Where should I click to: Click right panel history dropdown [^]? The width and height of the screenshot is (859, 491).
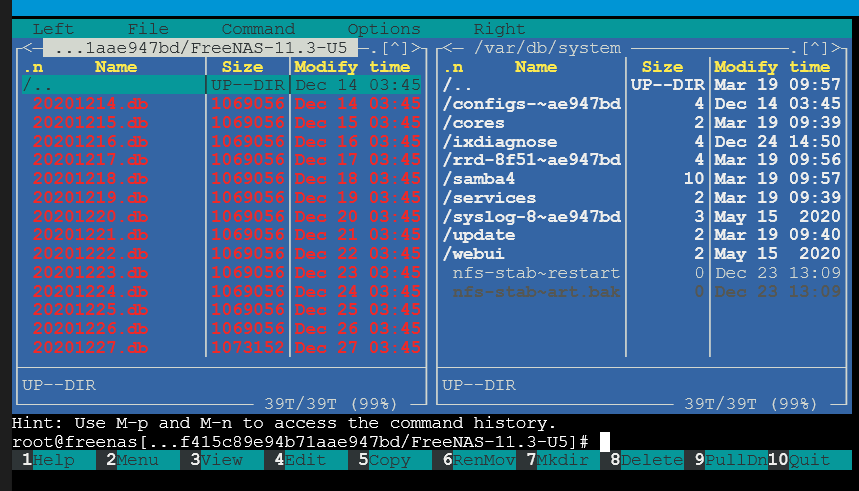tap(815, 48)
